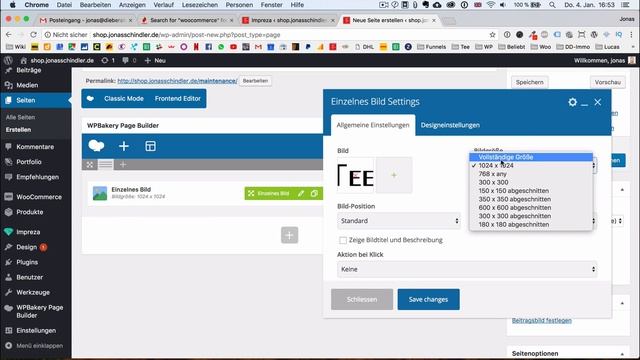Viewport: 640px width, 360px height.
Task: Open the Frontend Editor
Action: point(178,98)
